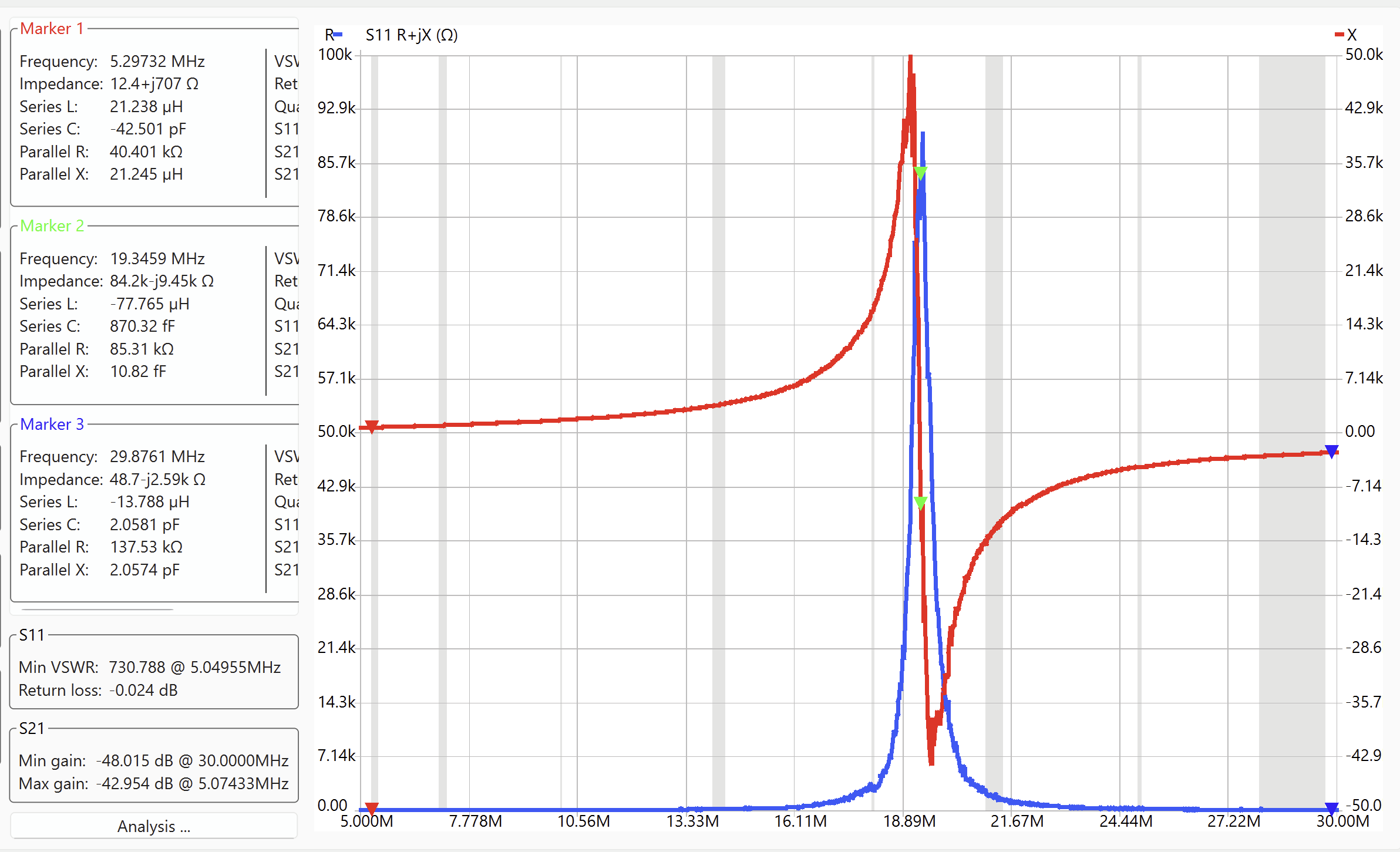1400x852 pixels.
Task: Click red Marker 1 triangle on X trace
Action: coord(371,426)
